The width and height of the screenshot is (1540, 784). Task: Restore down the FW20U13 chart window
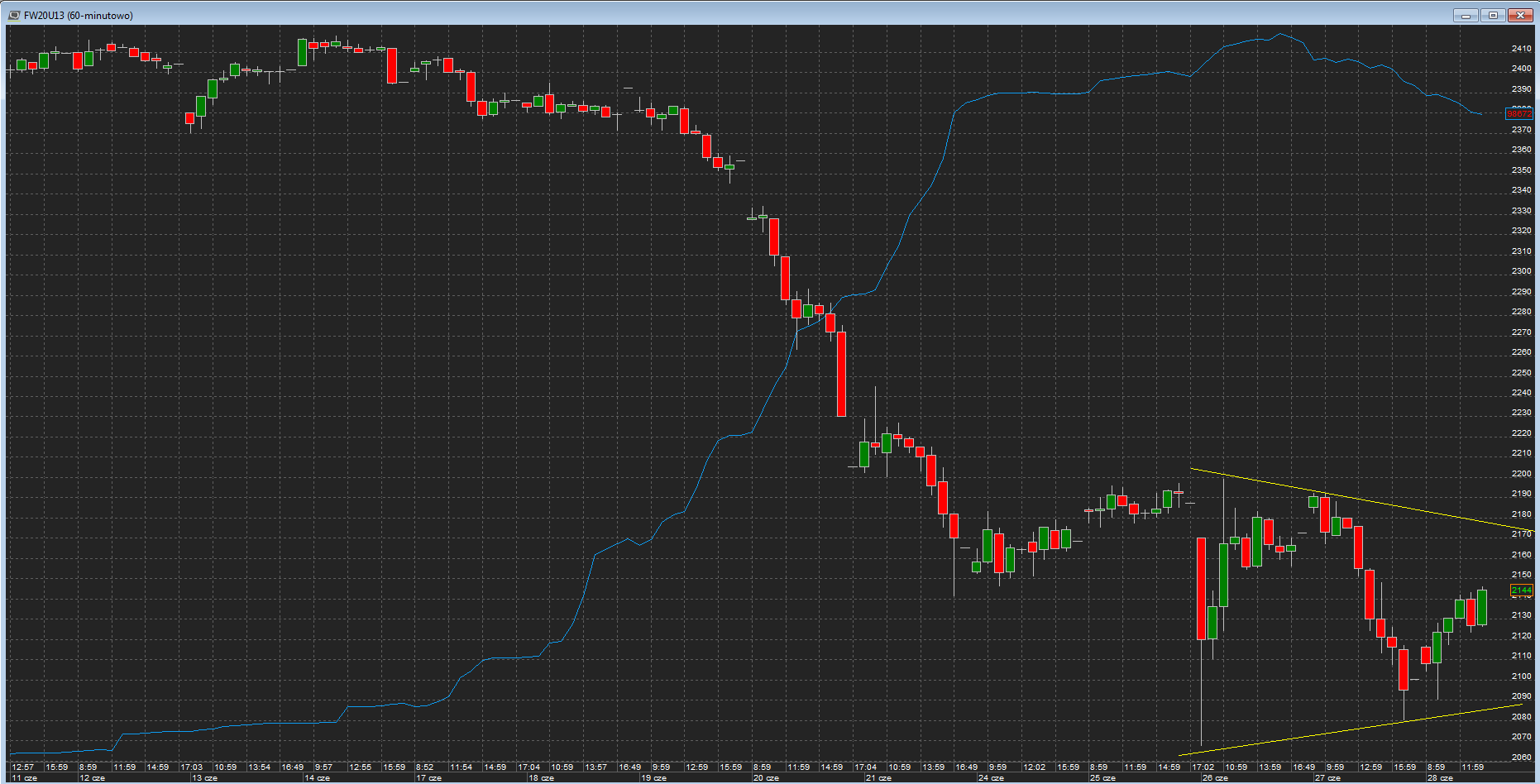[x=1493, y=15]
